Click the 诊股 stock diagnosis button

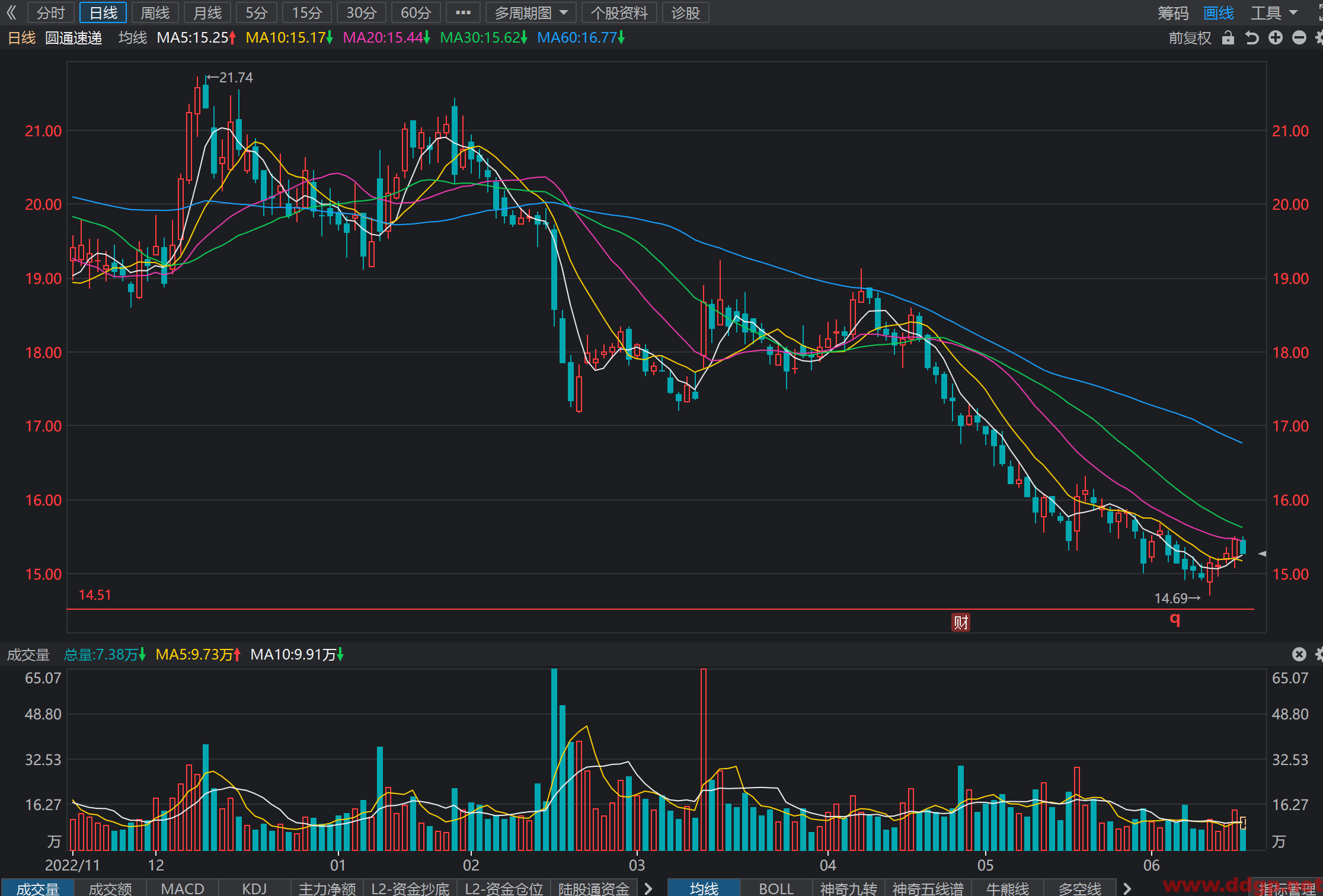(686, 12)
